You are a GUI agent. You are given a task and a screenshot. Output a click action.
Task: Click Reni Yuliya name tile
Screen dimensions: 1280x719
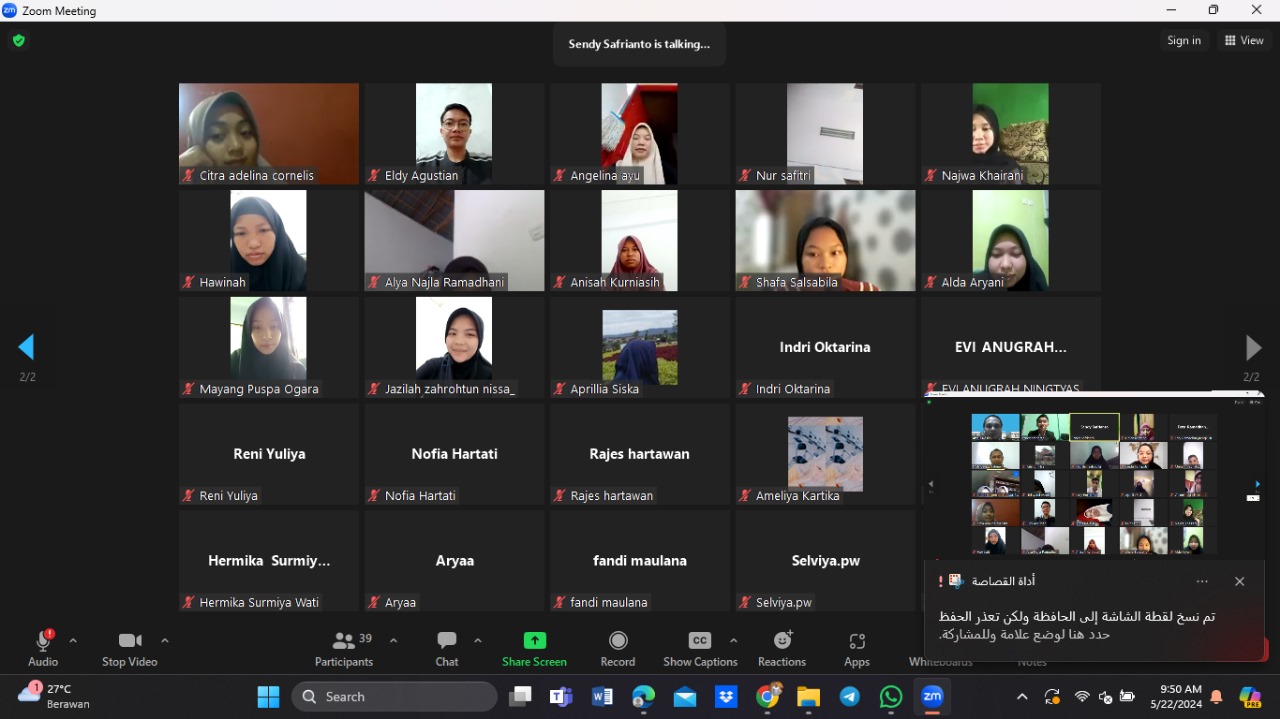point(269,454)
